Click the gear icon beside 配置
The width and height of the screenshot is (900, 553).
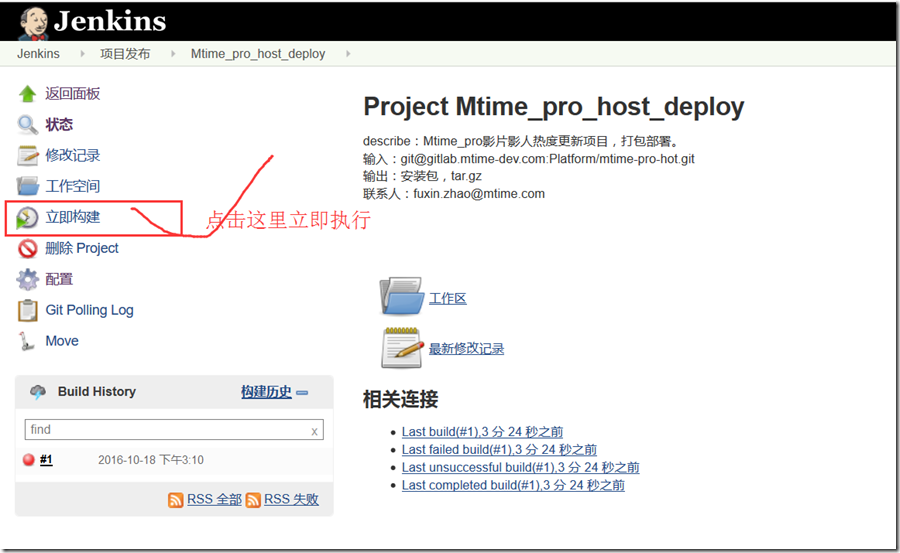pyautogui.click(x=27, y=280)
